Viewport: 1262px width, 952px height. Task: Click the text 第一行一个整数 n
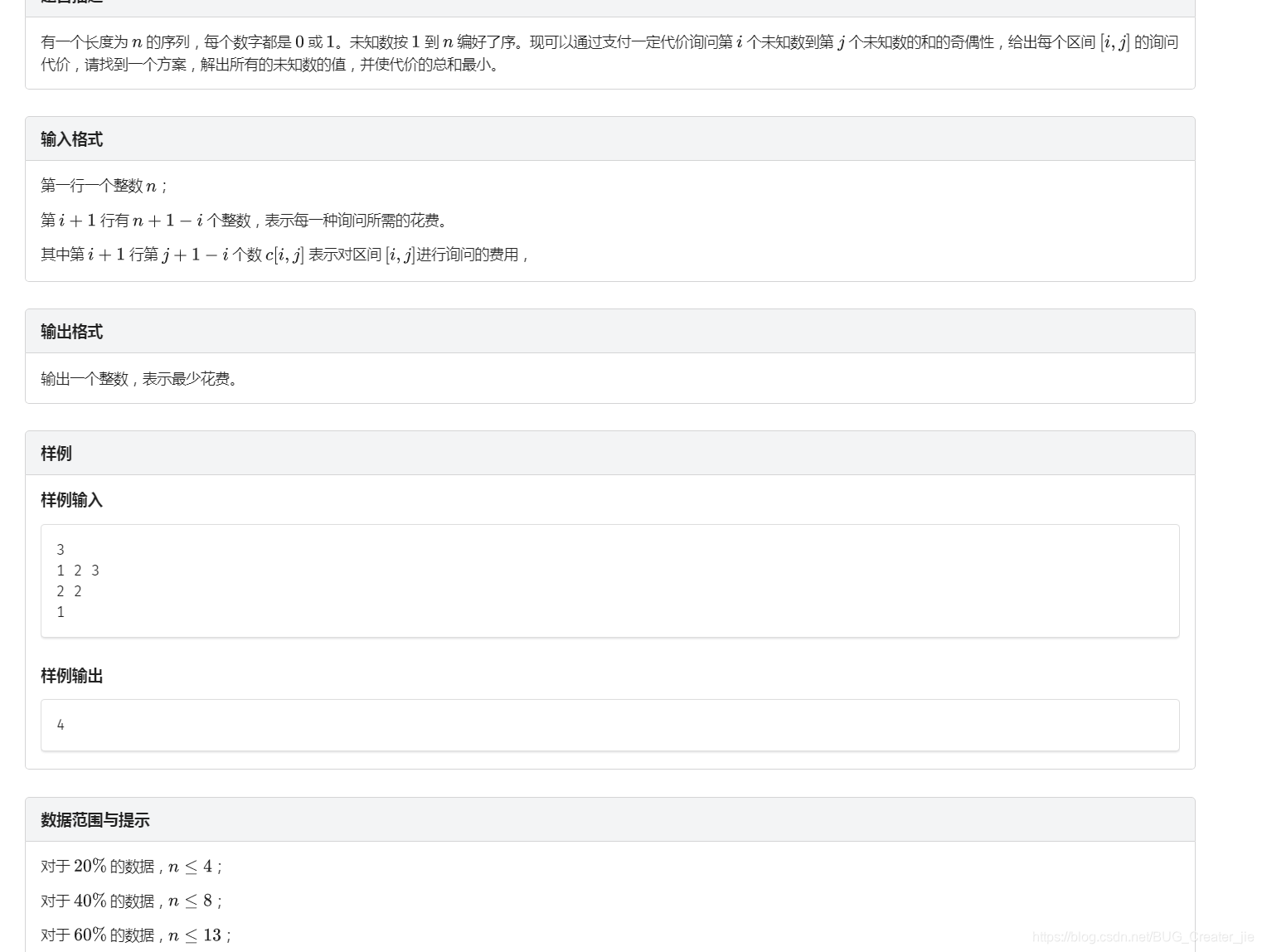tap(103, 185)
